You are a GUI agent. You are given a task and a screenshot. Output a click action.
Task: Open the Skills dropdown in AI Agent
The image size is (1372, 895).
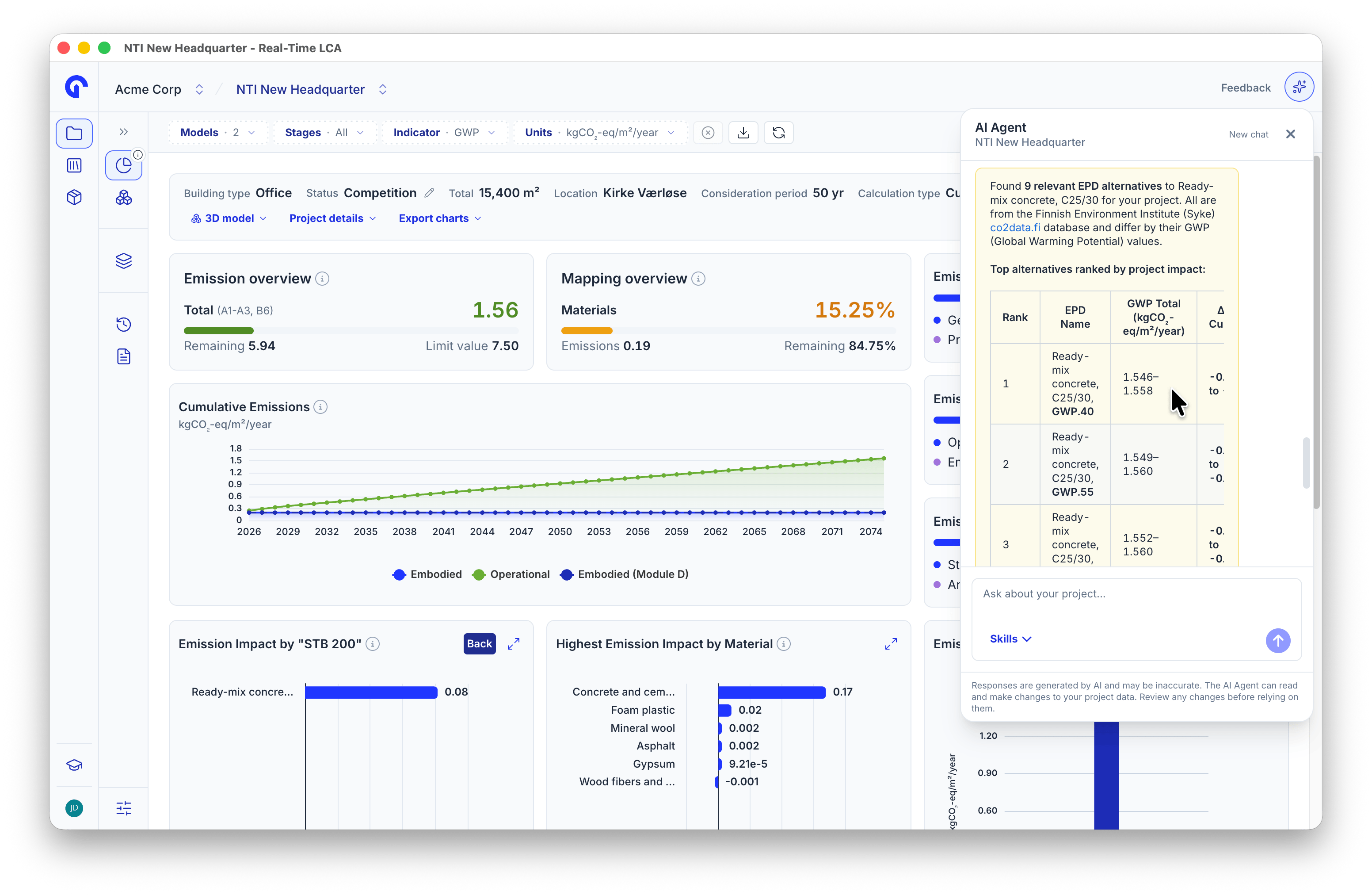(1010, 639)
